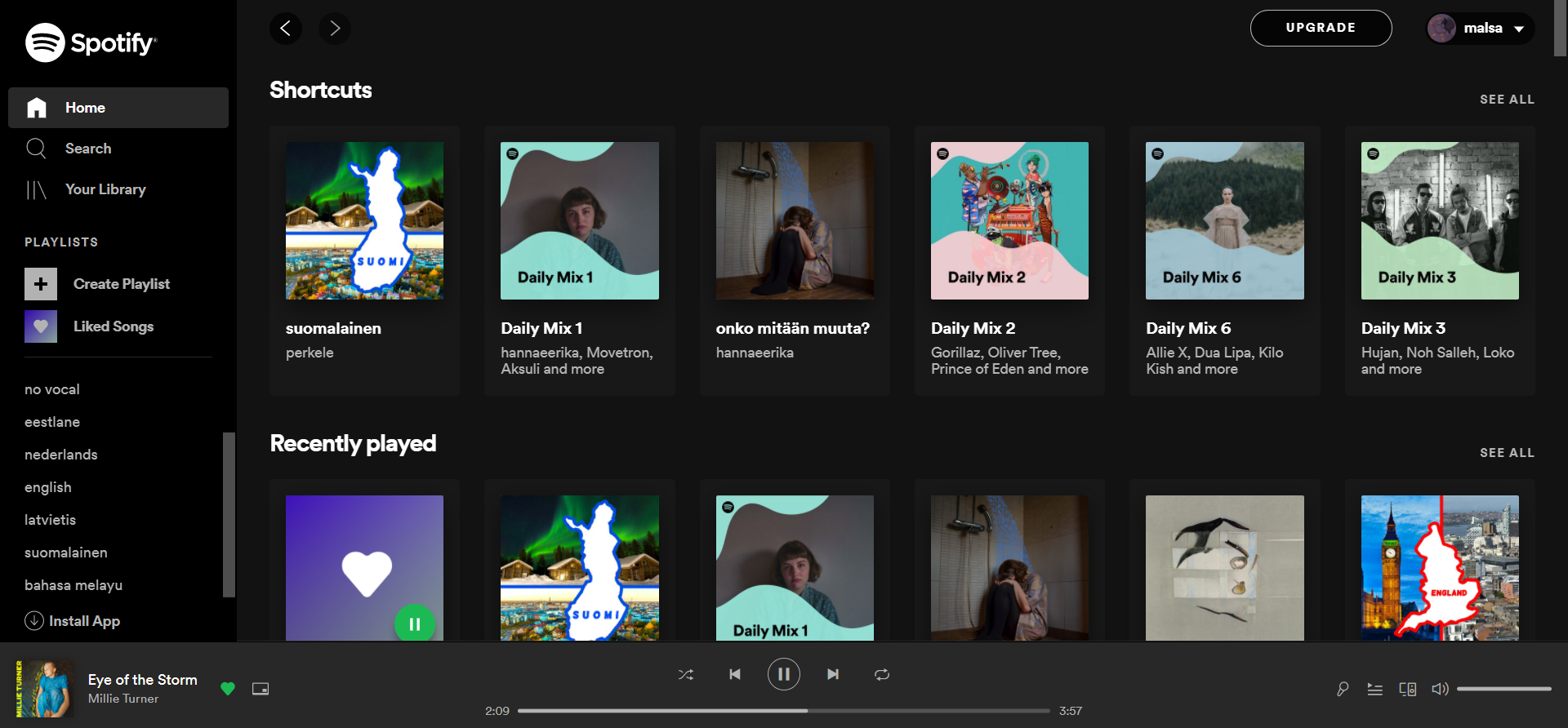The height and width of the screenshot is (728, 1568).
Task: Open picture-in-picture mini player icon
Action: point(261,689)
